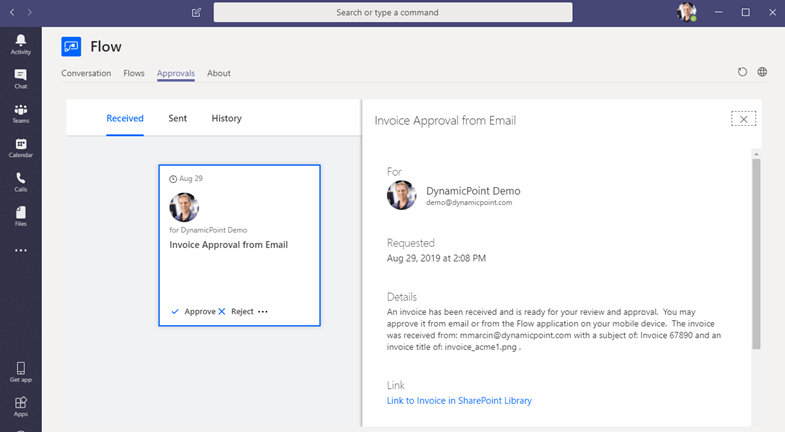785x432 pixels.
Task: Show the Sent approvals
Action: pyautogui.click(x=177, y=118)
